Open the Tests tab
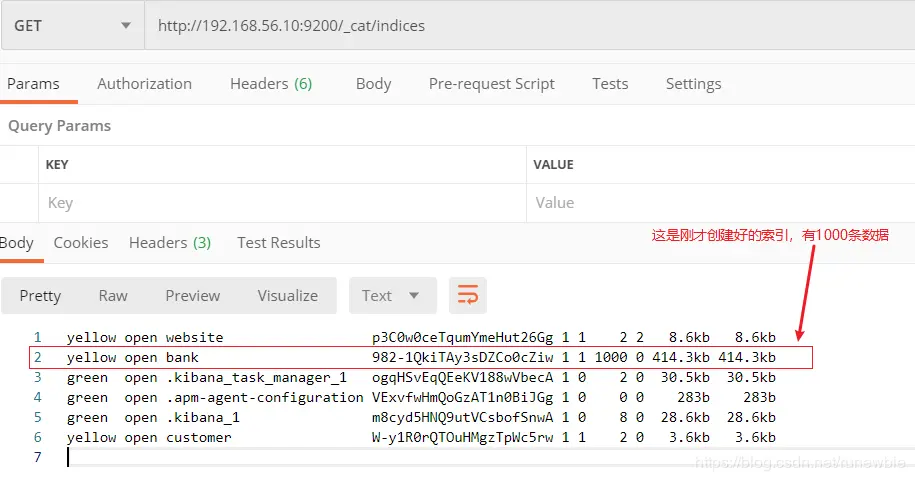Screen dimensions: 915x481 tap(610, 84)
